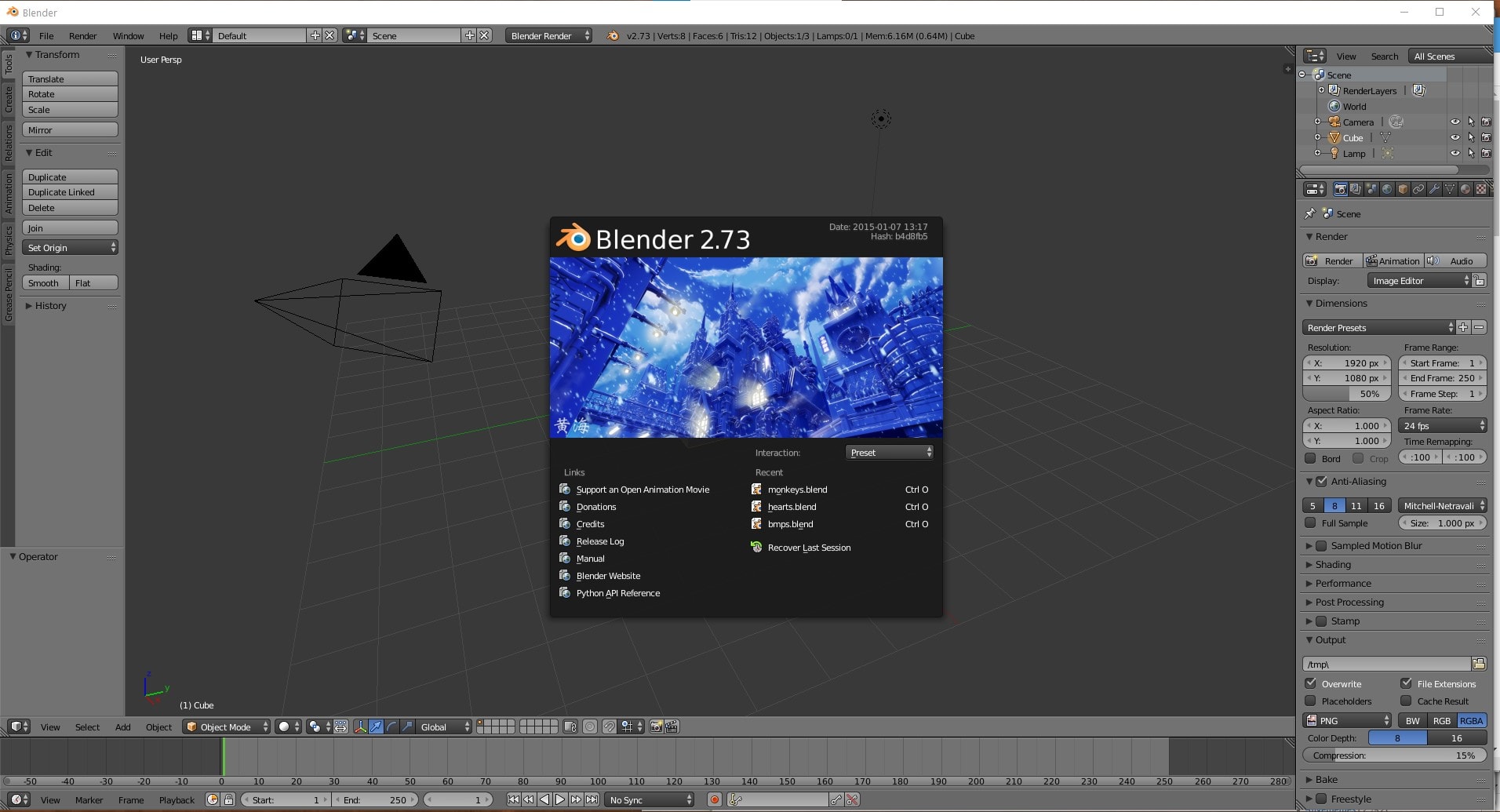1500x812 pixels.
Task: Enable the Cache Result checkbox
Action: click(x=1406, y=701)
